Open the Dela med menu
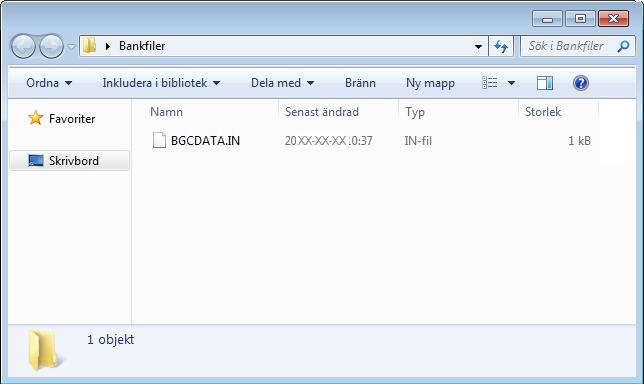This screenshot has width=644, height=384. click(x=283, y=83)
